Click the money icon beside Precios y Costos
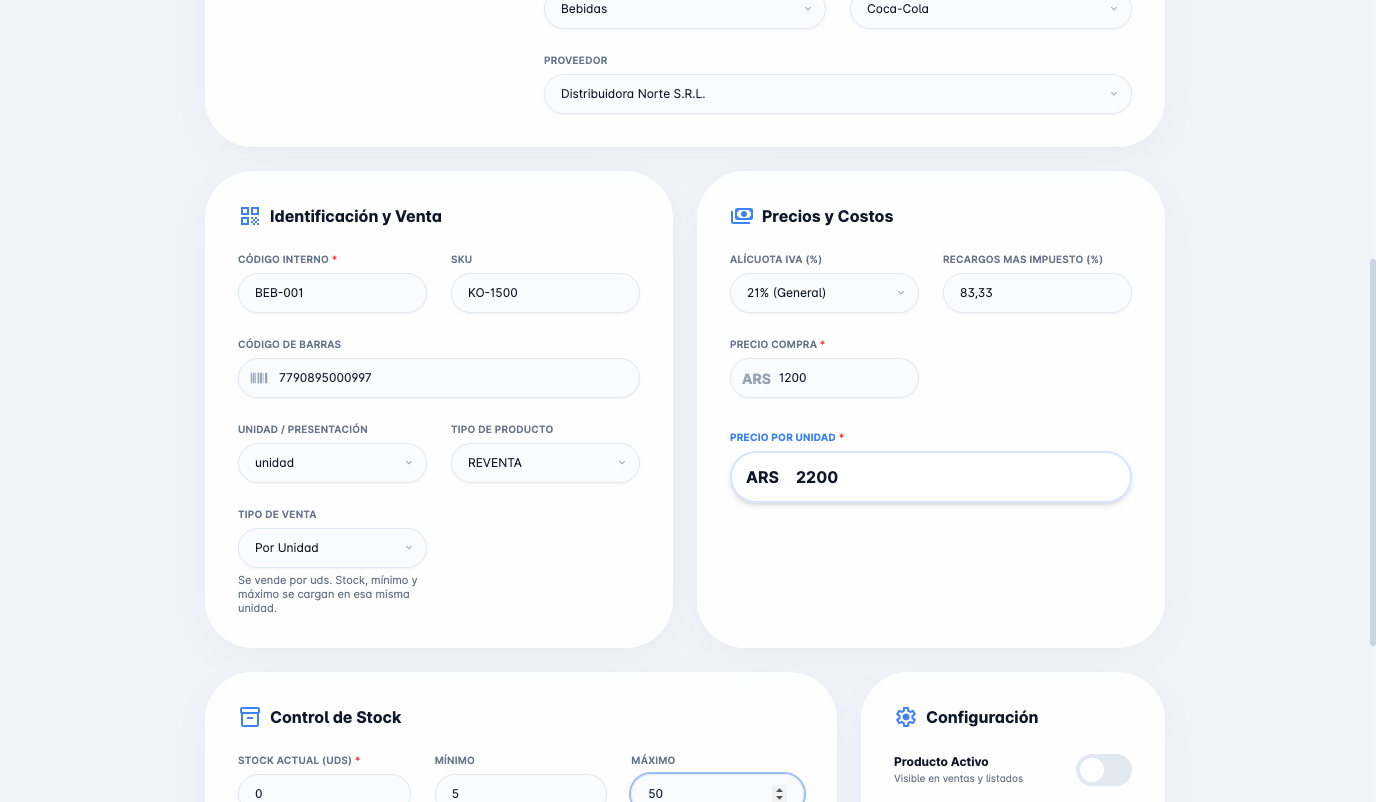The width and height of the screenshot is (1376, 802). pyautogui.click(x=742, y=216)
